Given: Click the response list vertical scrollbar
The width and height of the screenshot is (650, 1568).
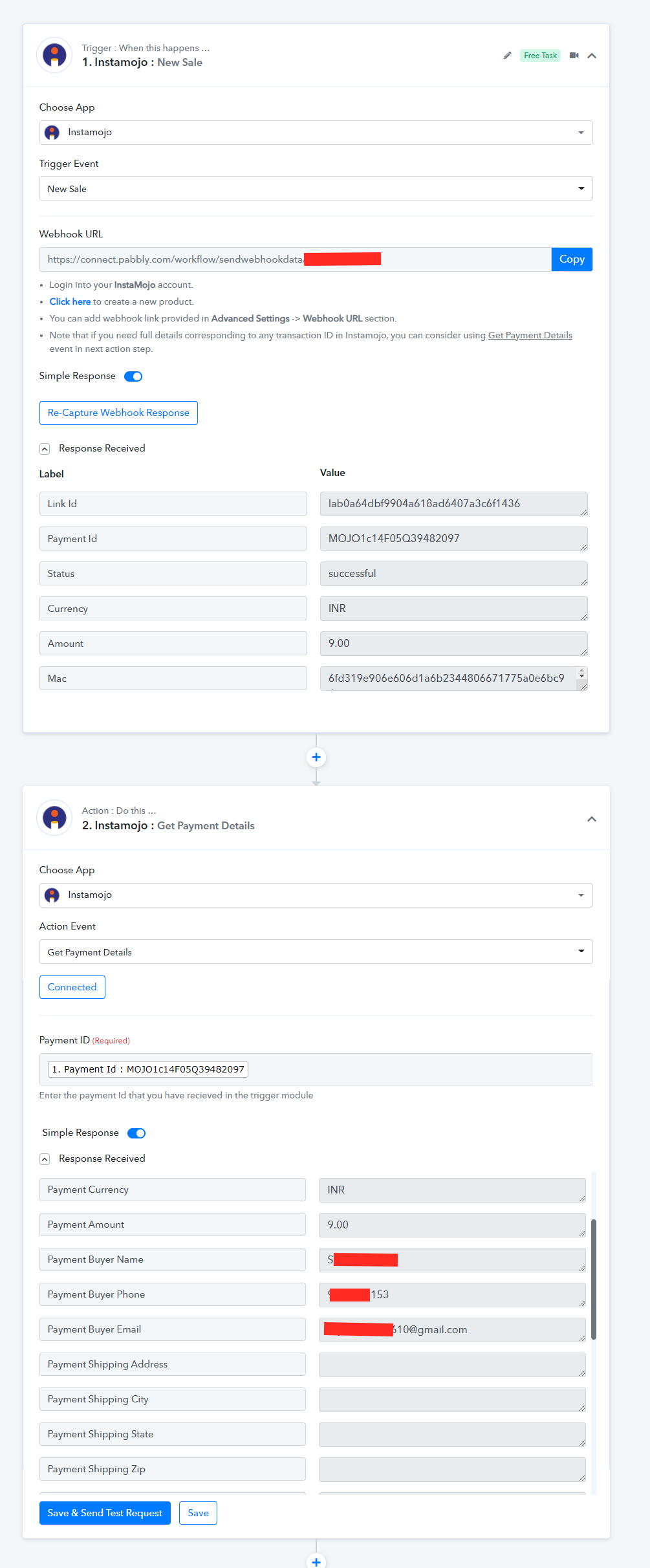Looking at the screenshot, I should tap(594, 1279).
